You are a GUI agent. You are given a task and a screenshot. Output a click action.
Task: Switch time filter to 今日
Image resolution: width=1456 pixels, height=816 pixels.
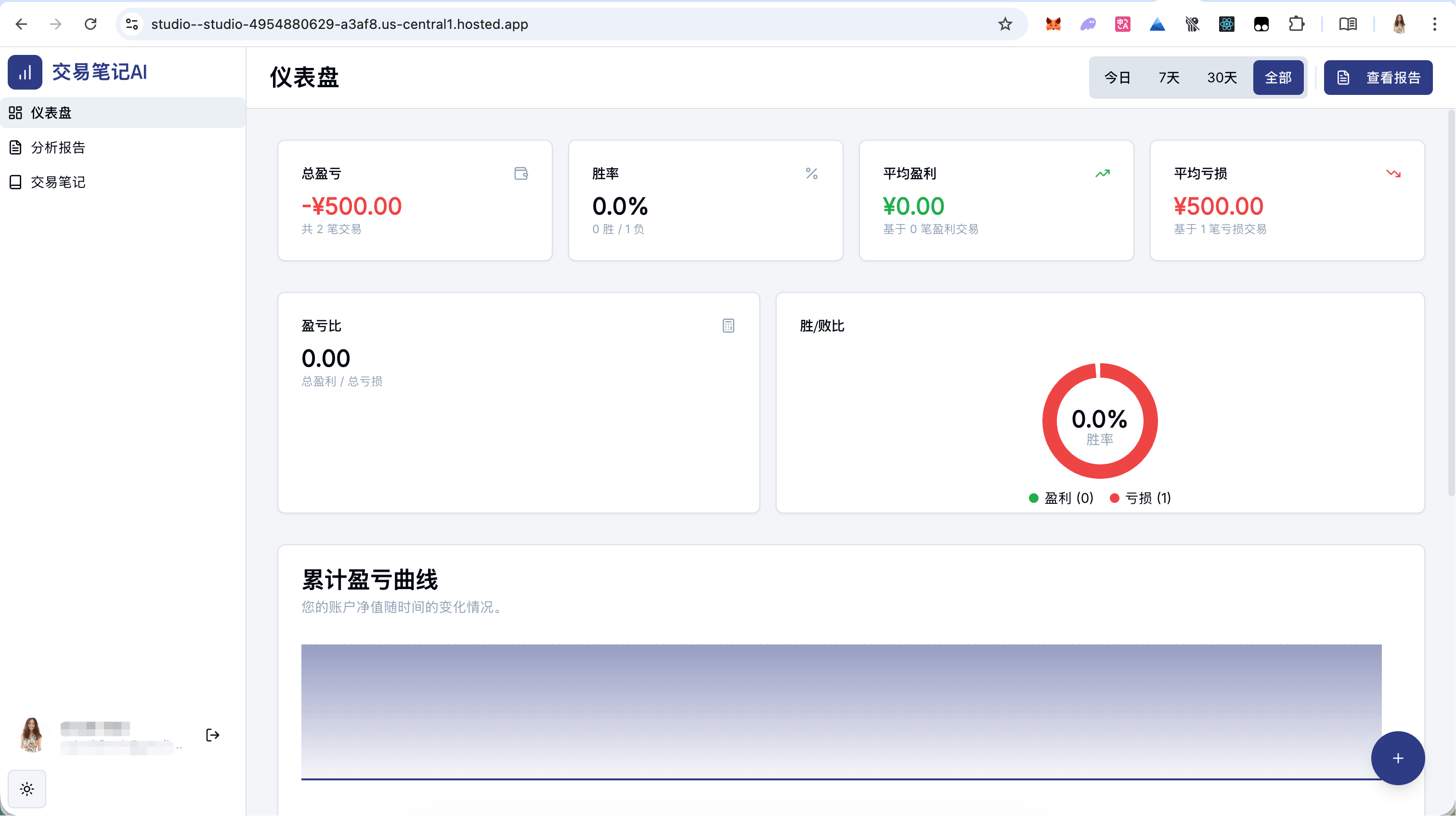click(1118, 78)
